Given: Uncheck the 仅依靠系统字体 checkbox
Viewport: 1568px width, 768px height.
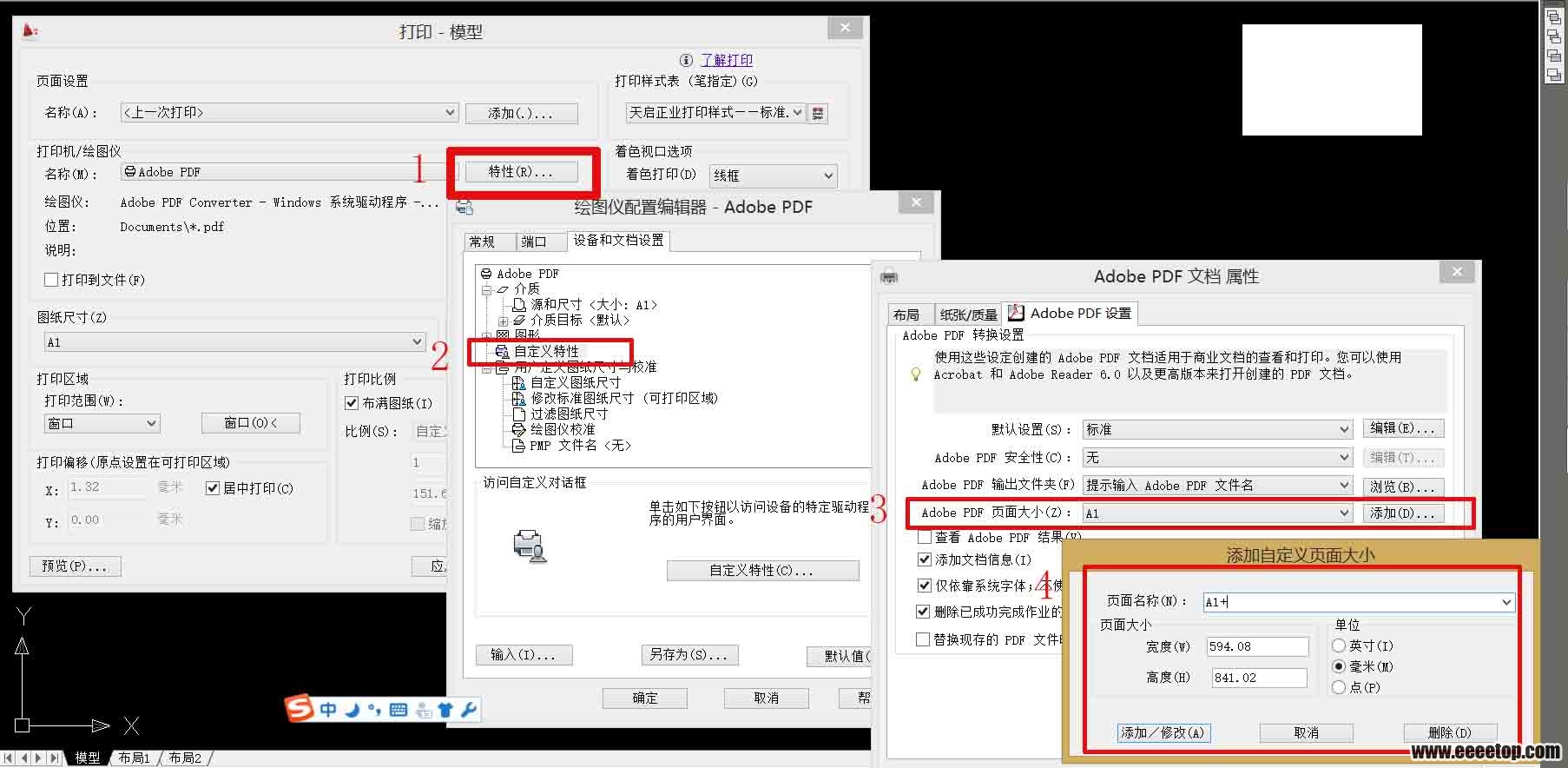Looking at the screenshot, I should click(x=924, y=586).
